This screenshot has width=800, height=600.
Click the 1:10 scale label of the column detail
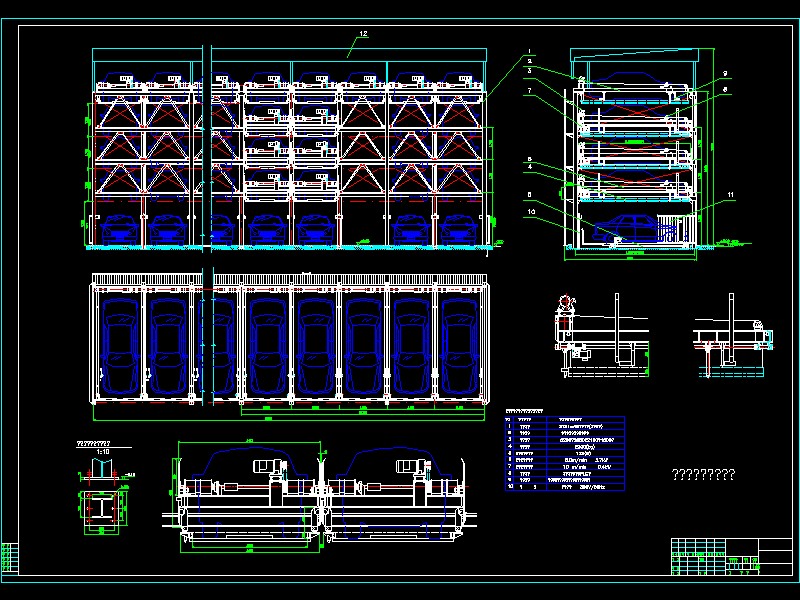103,452
